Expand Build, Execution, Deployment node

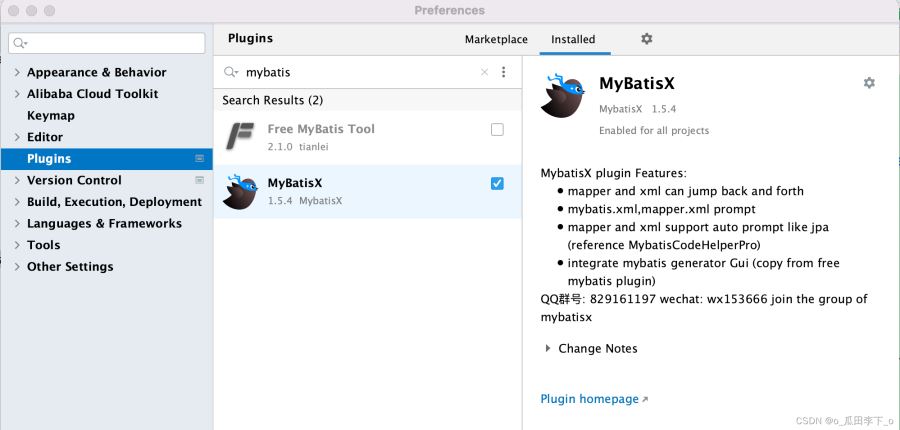[x=17, y=202]
